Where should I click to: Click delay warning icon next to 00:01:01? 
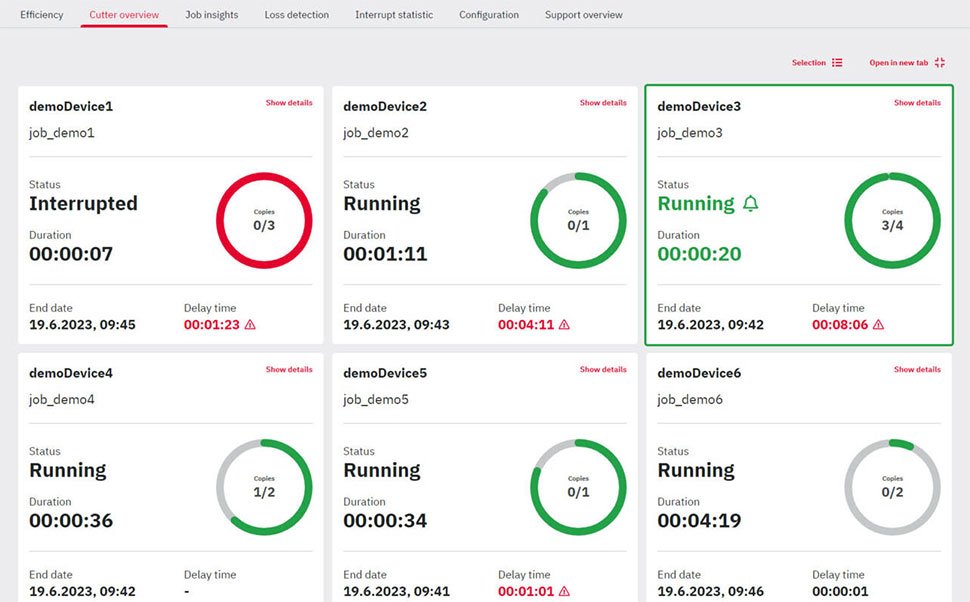click(x=564, y=591)
